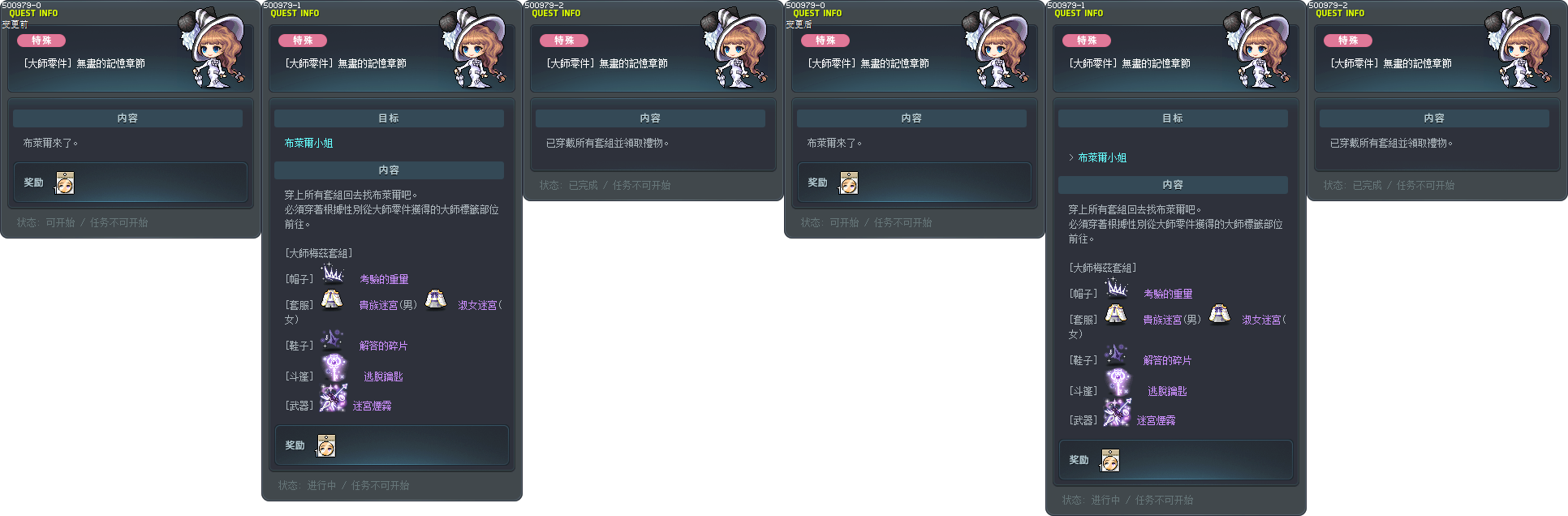Click the witch NPC portrait in the first 500979-2 panel
Screen dimensions: 1568x516
(733, 49)
